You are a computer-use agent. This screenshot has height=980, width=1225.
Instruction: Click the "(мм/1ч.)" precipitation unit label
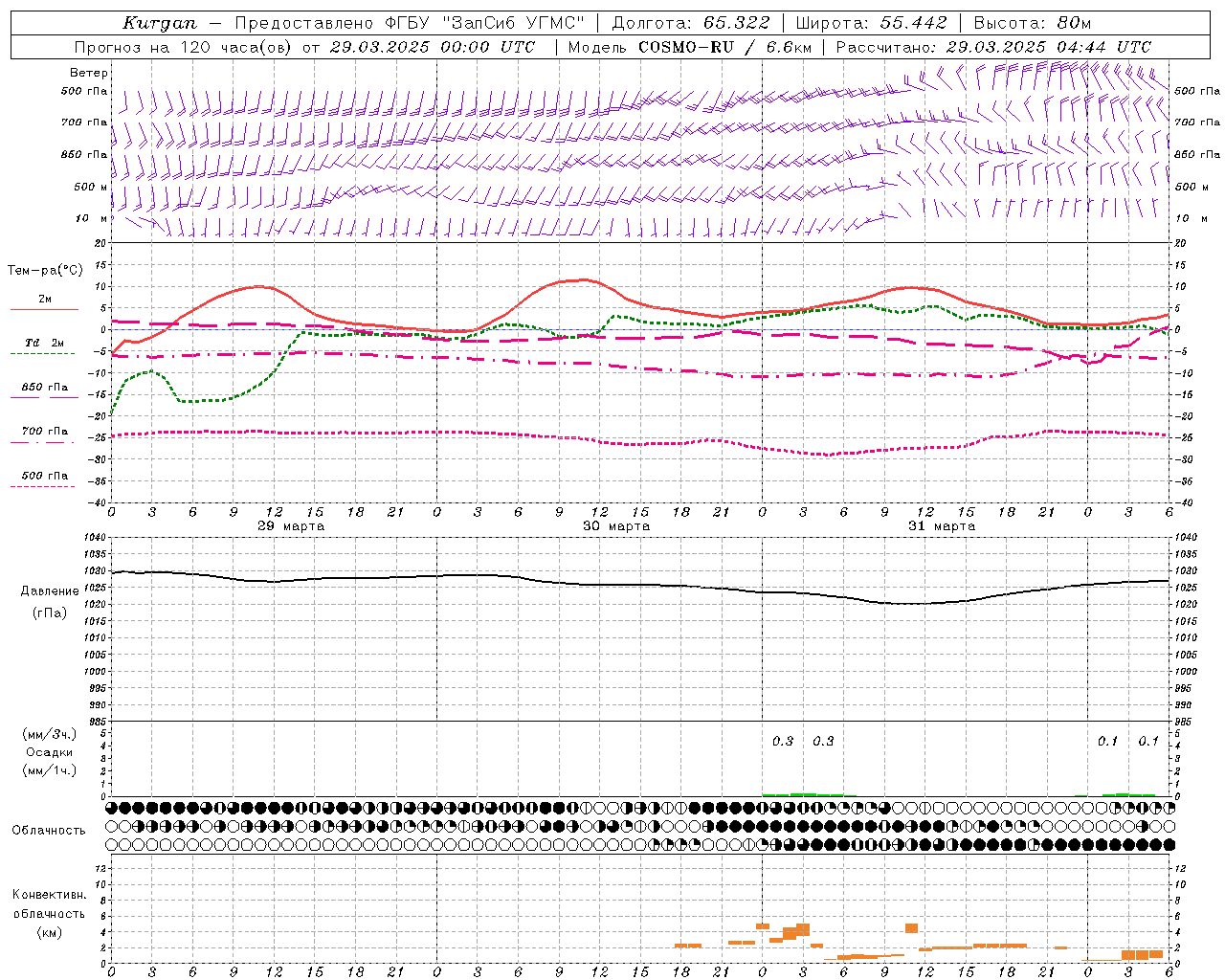49,770
